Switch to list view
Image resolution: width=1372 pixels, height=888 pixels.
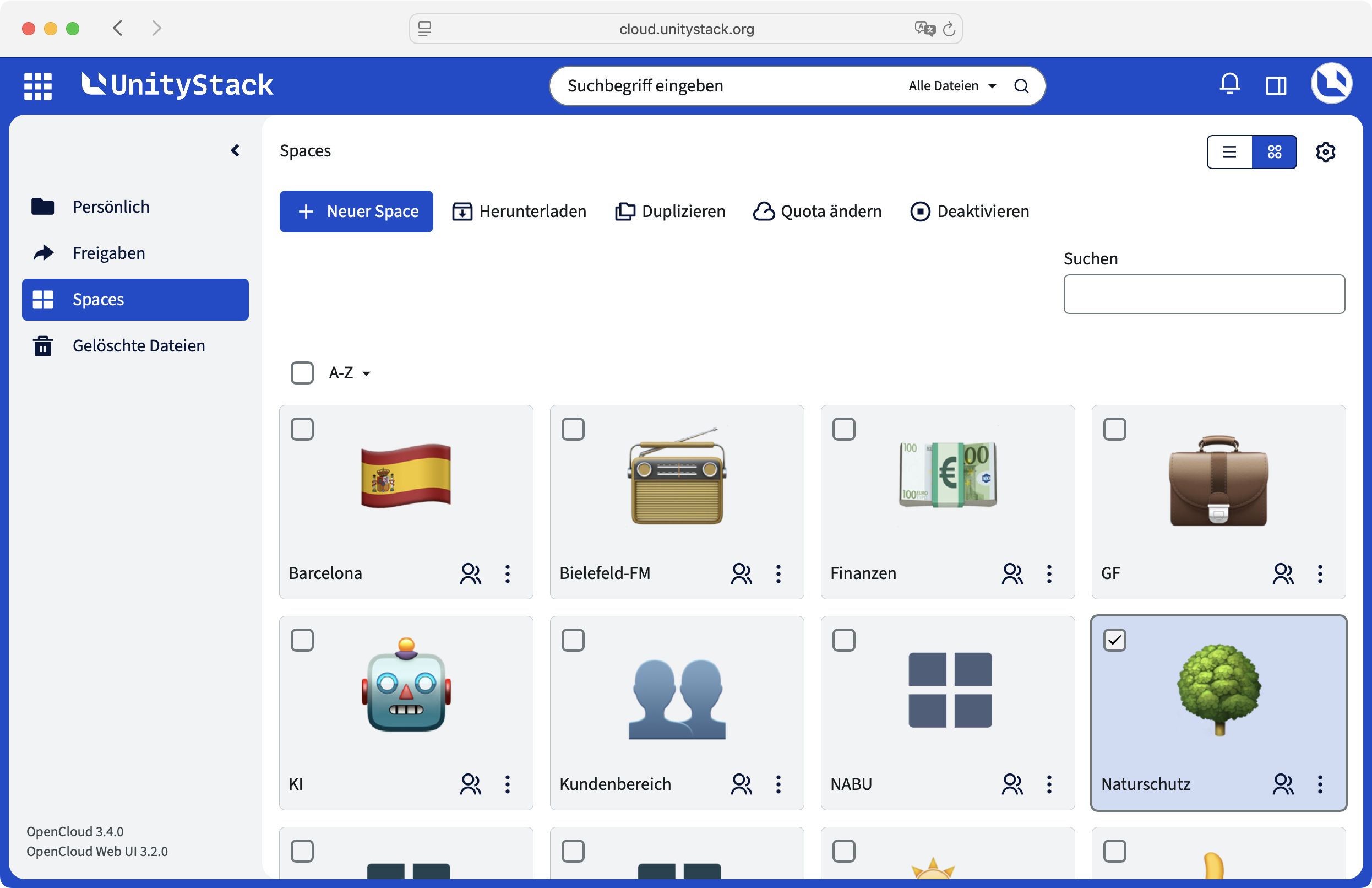click(x=1229, y=151)
